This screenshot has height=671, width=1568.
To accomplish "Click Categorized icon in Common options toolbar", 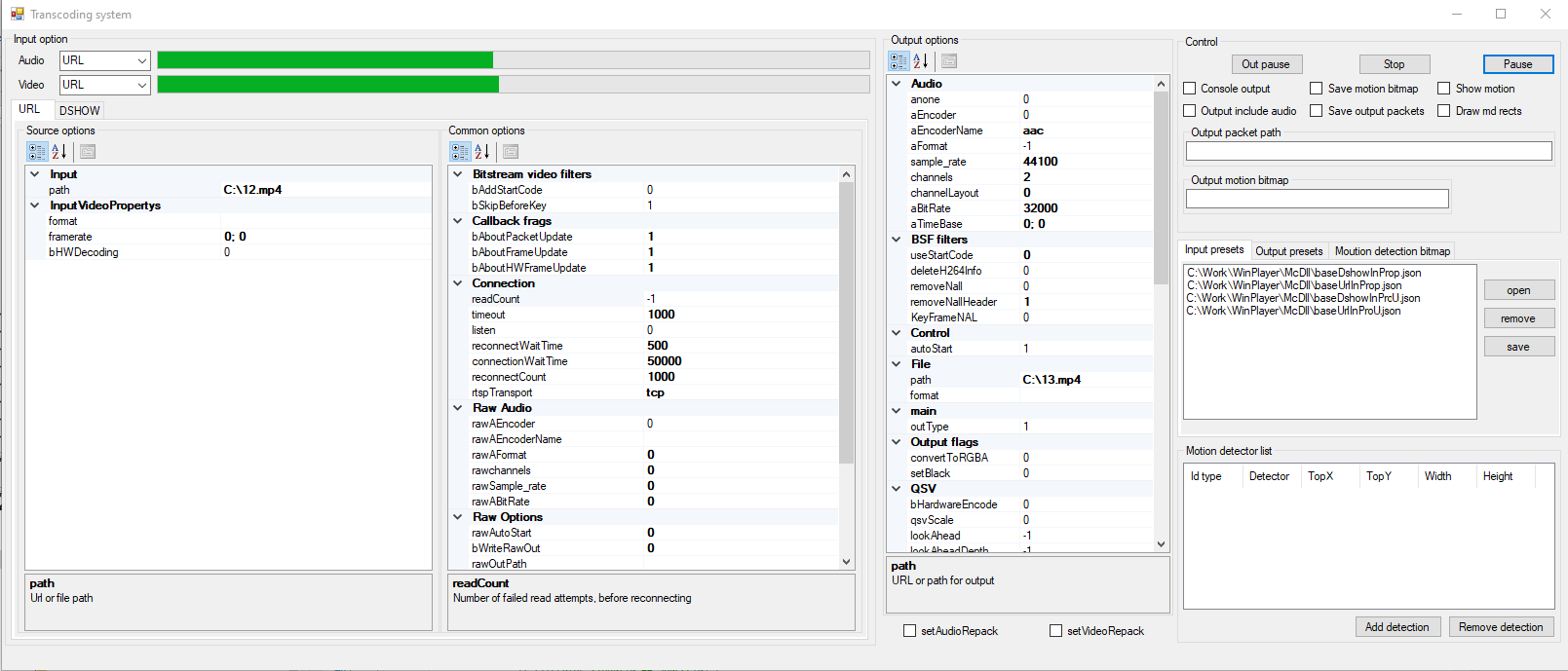I will coord(460,152).
